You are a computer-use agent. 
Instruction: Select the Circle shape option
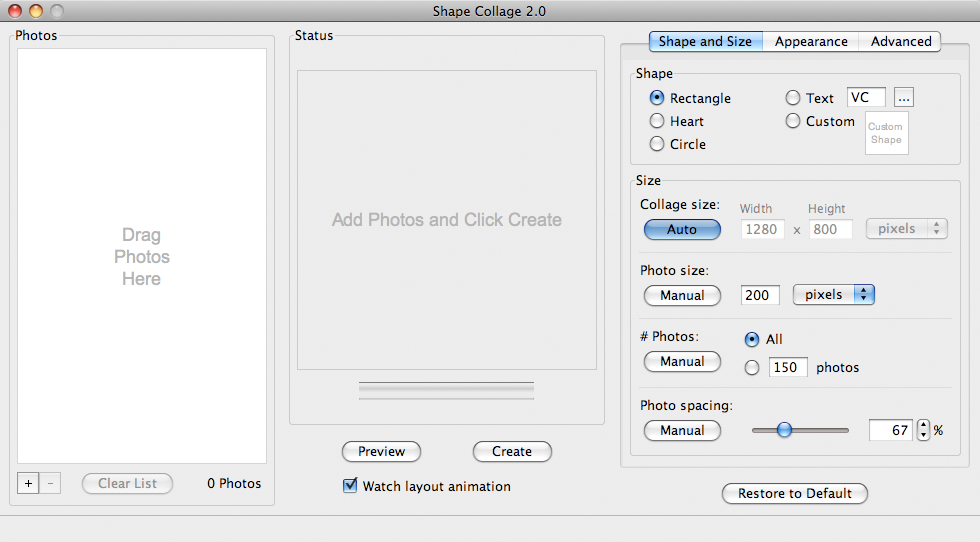[657, 144]
